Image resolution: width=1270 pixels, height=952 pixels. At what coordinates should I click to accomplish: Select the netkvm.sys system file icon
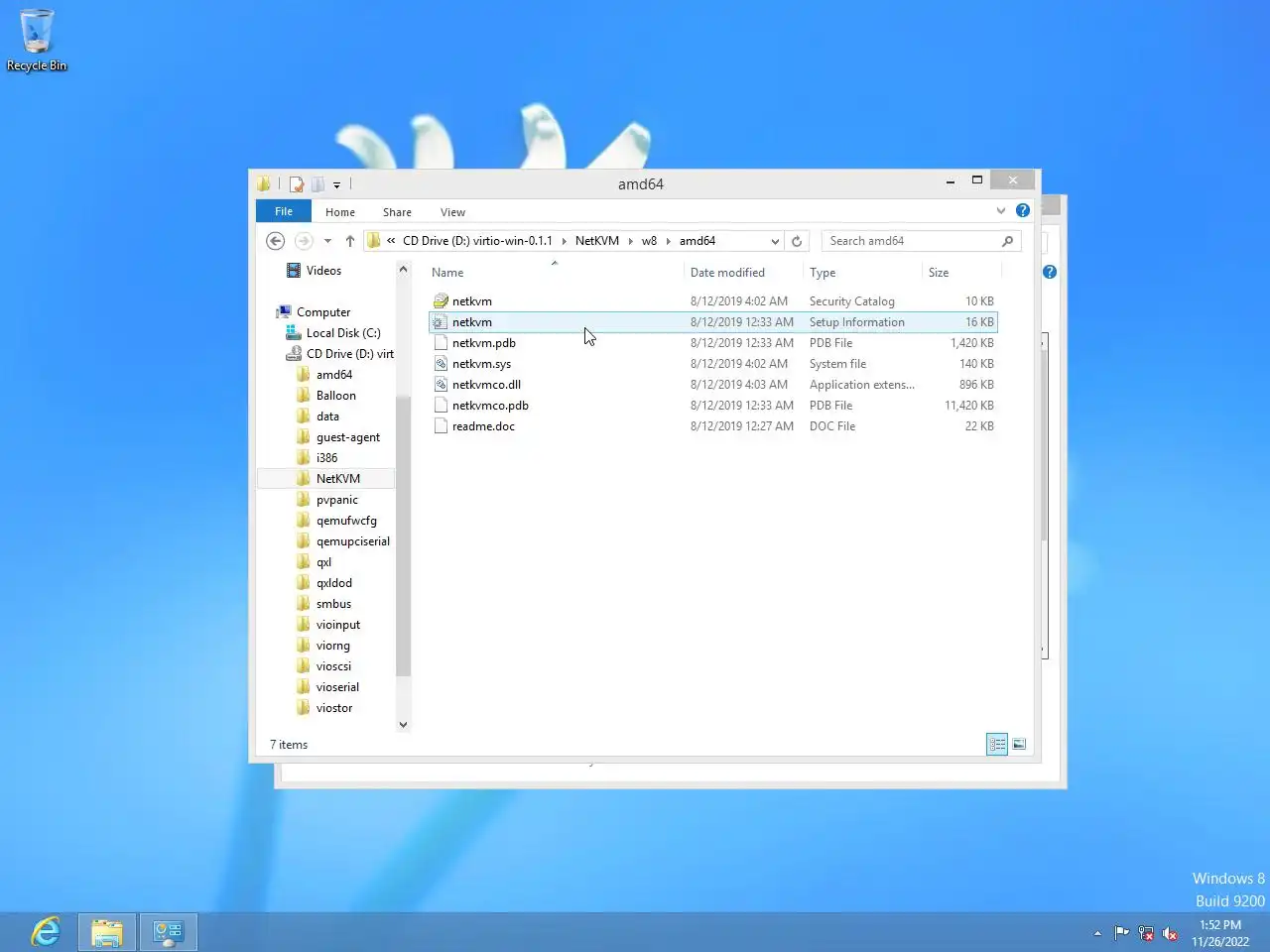441,364
